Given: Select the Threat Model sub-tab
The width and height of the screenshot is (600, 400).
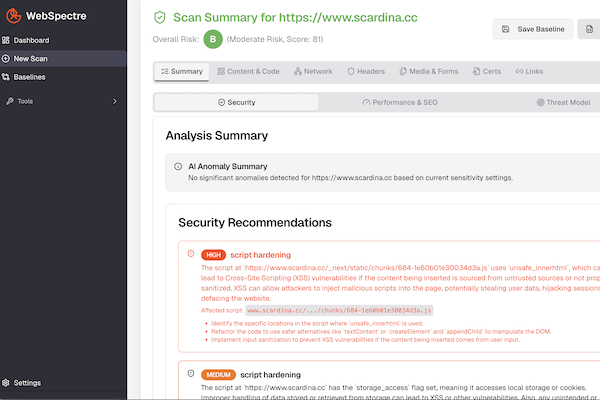Looking at the screenshot, I should pyautogui.click(x=564, y=102).
